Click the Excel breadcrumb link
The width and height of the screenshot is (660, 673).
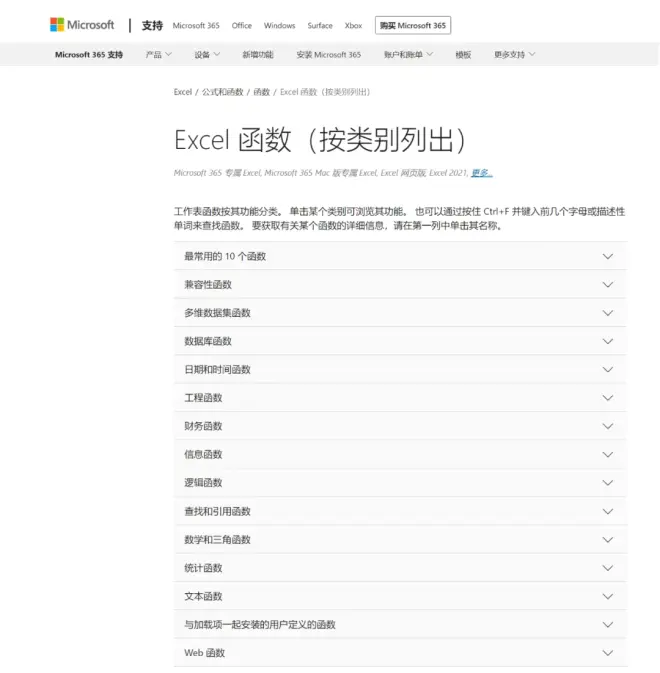point(183,92)
